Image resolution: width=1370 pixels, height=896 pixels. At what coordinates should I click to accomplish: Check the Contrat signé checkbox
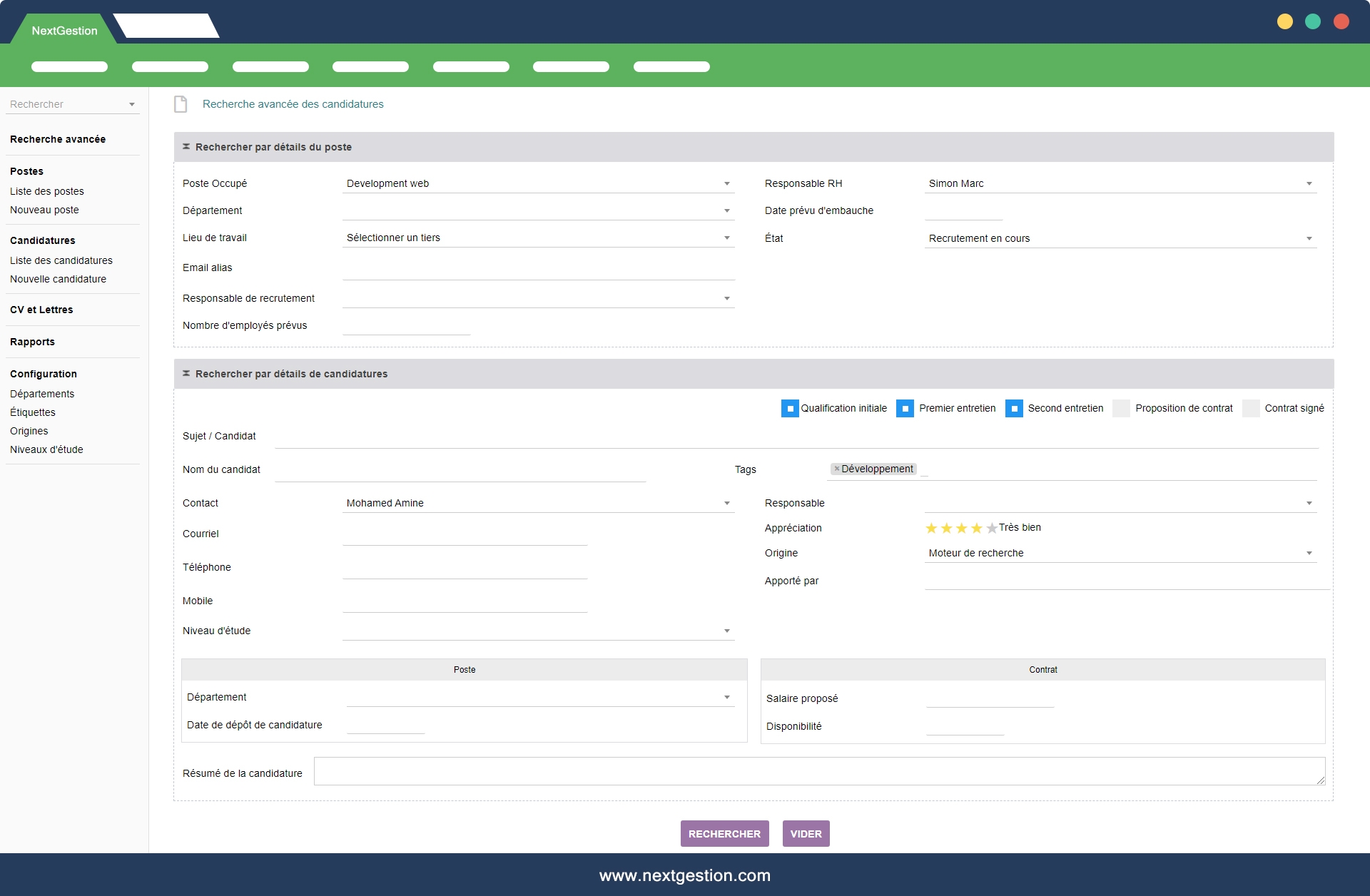[1251, 409]
